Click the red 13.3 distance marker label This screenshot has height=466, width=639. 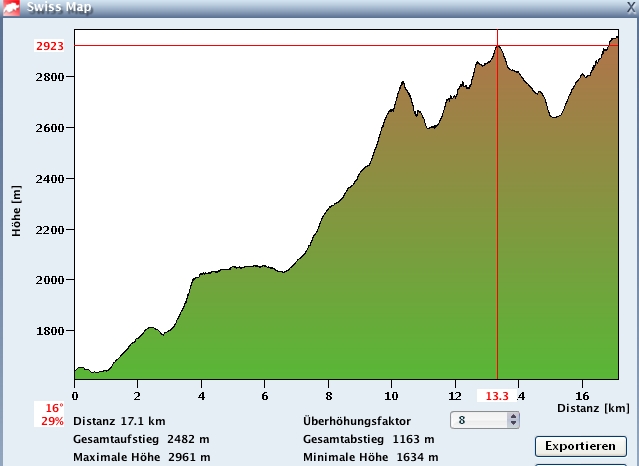click(x=497, y=396)
